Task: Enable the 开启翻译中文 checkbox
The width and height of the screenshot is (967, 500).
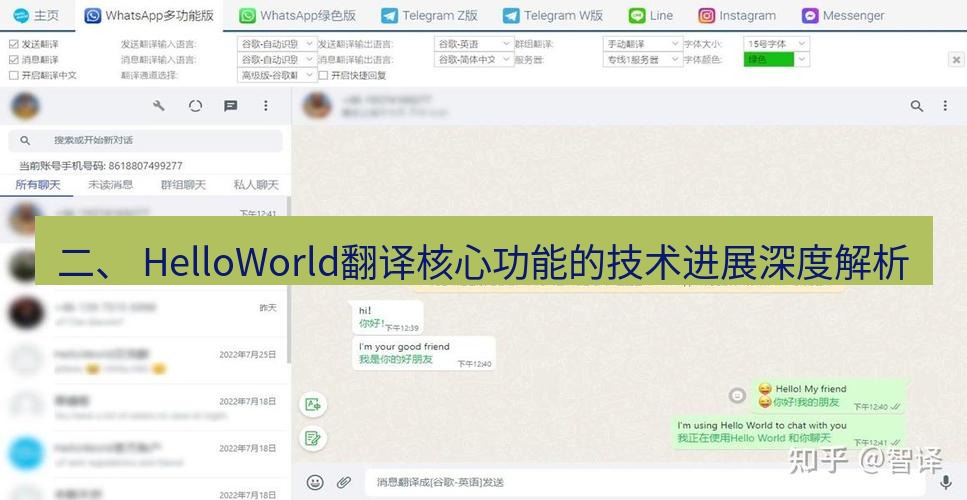Action: [14, 75]
